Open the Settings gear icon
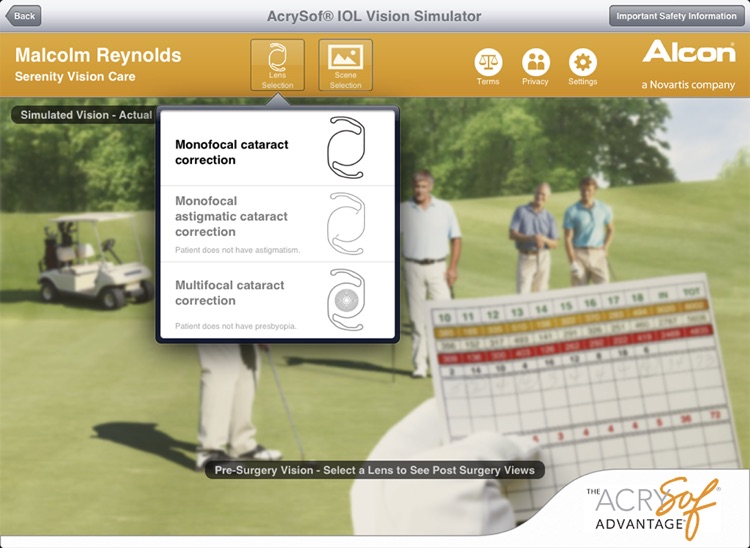Viewport: 750px width, 548px height. click(x=583, y=62)
